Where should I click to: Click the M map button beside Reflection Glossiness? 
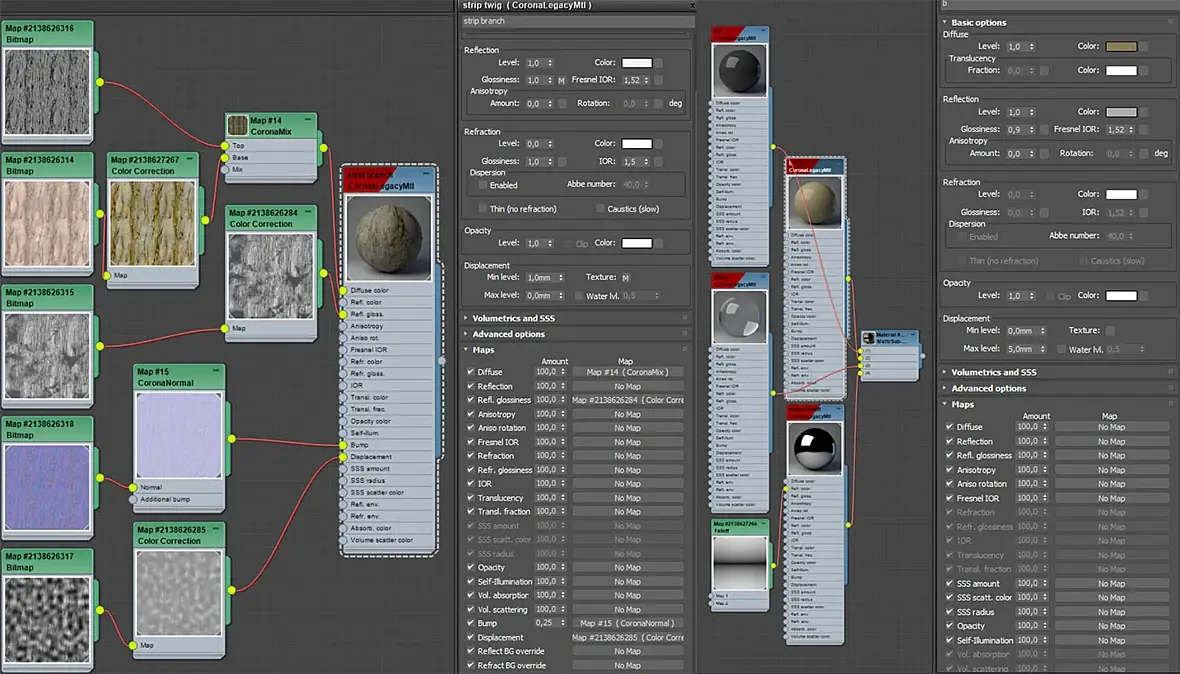(561, 80)
